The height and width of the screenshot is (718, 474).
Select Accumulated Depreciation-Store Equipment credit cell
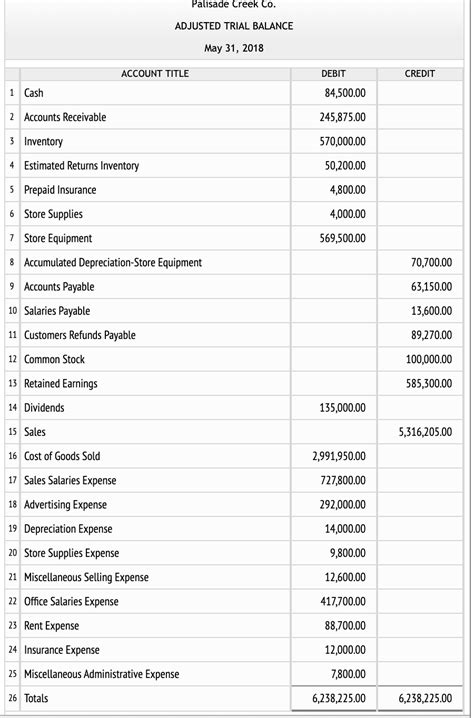click(x=420, y=262)
